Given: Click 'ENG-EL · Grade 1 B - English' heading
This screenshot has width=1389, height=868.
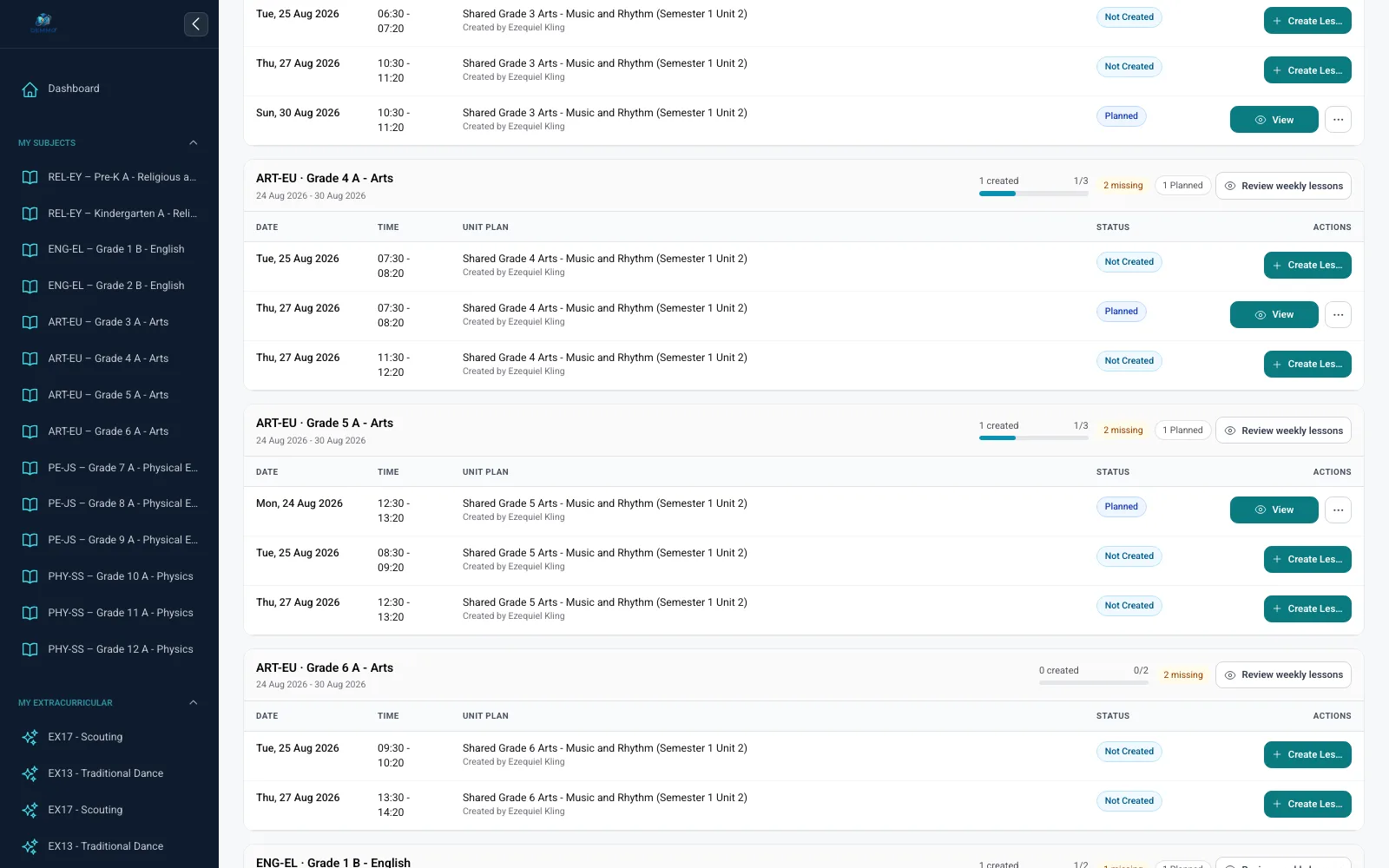Looking at the screenshot, I should click(x=333, y=862).
